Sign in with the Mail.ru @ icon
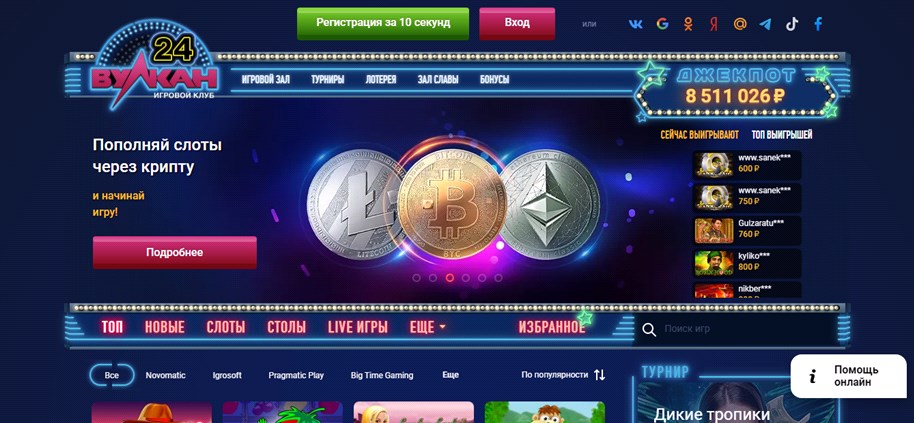The image size is (914, 423). (740, 24)
